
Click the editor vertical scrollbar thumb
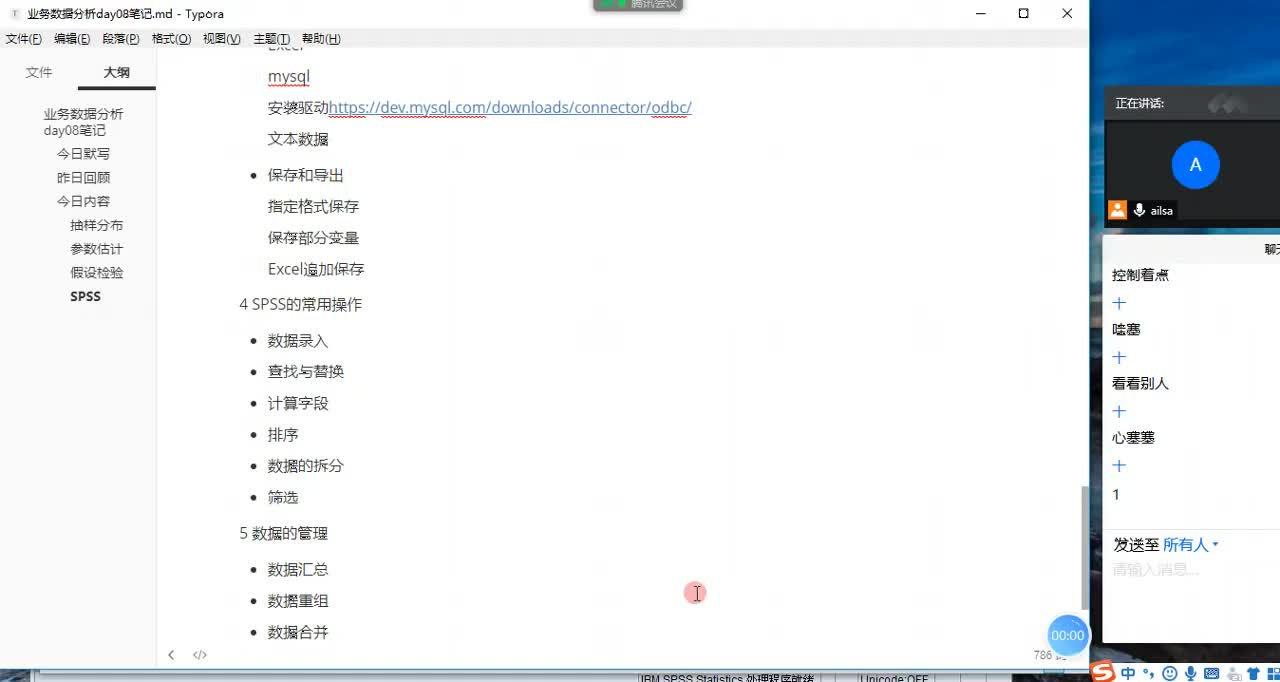tap(1085, 548)
